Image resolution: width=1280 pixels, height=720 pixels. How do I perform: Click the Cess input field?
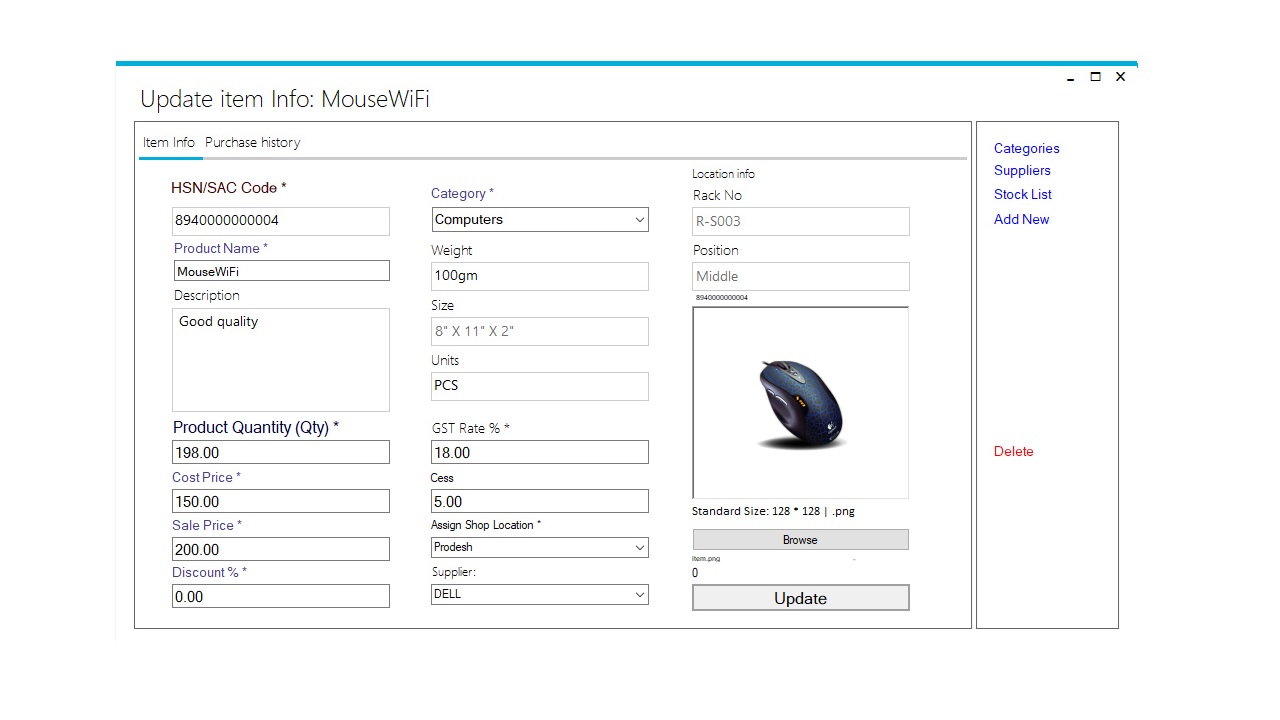540,501
